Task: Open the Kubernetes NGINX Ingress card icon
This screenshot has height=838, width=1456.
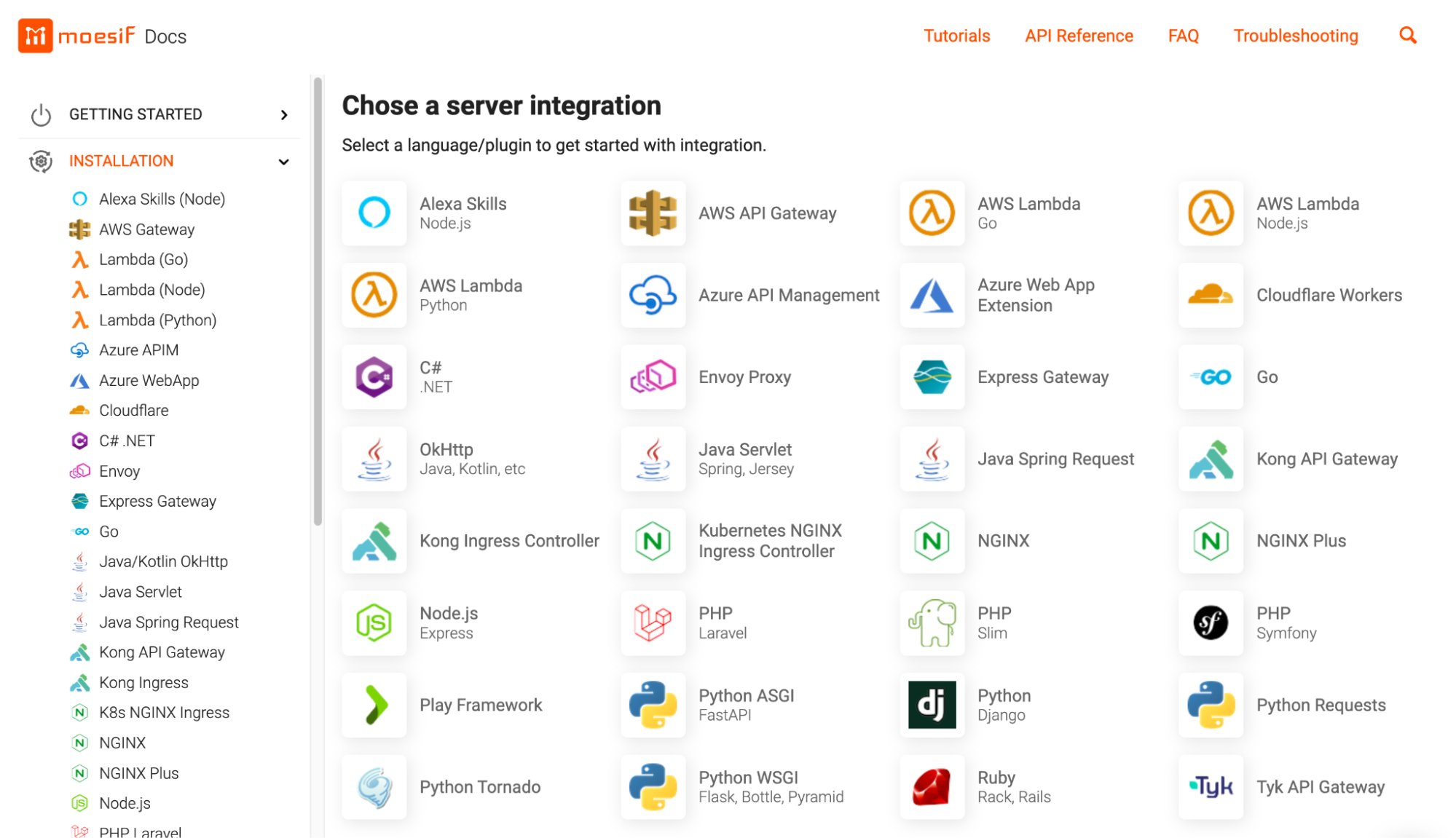Action: click(653, 541)
